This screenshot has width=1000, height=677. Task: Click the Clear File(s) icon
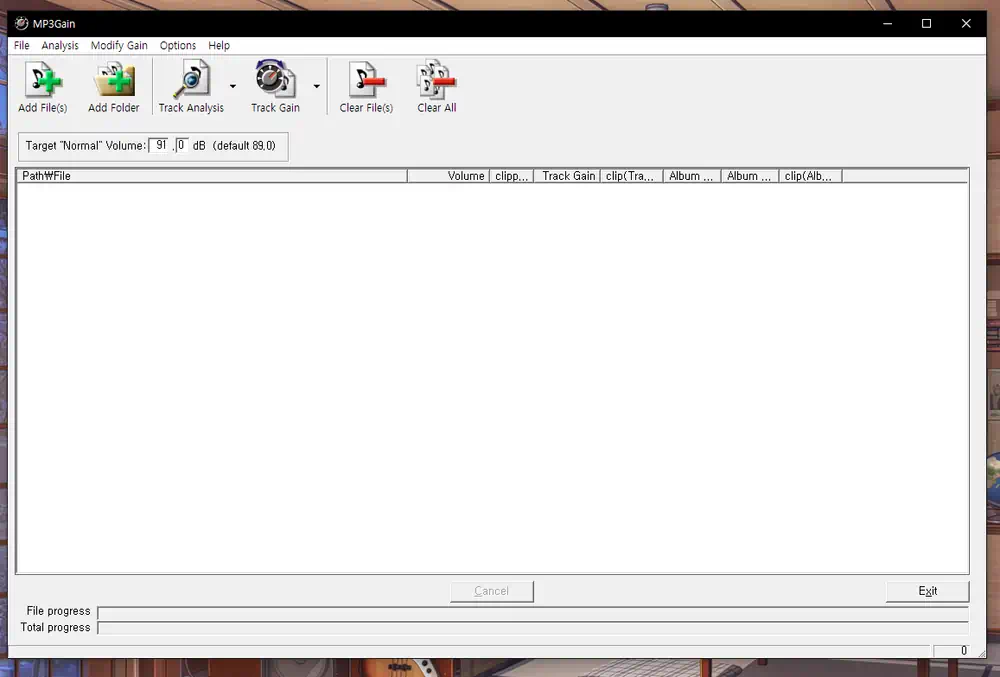(366, 87)
